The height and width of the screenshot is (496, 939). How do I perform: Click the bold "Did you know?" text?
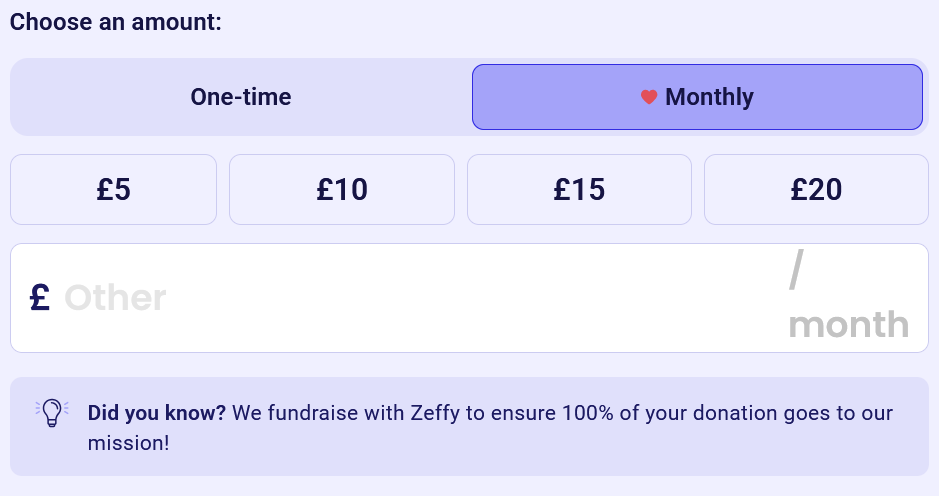[157, 413]
